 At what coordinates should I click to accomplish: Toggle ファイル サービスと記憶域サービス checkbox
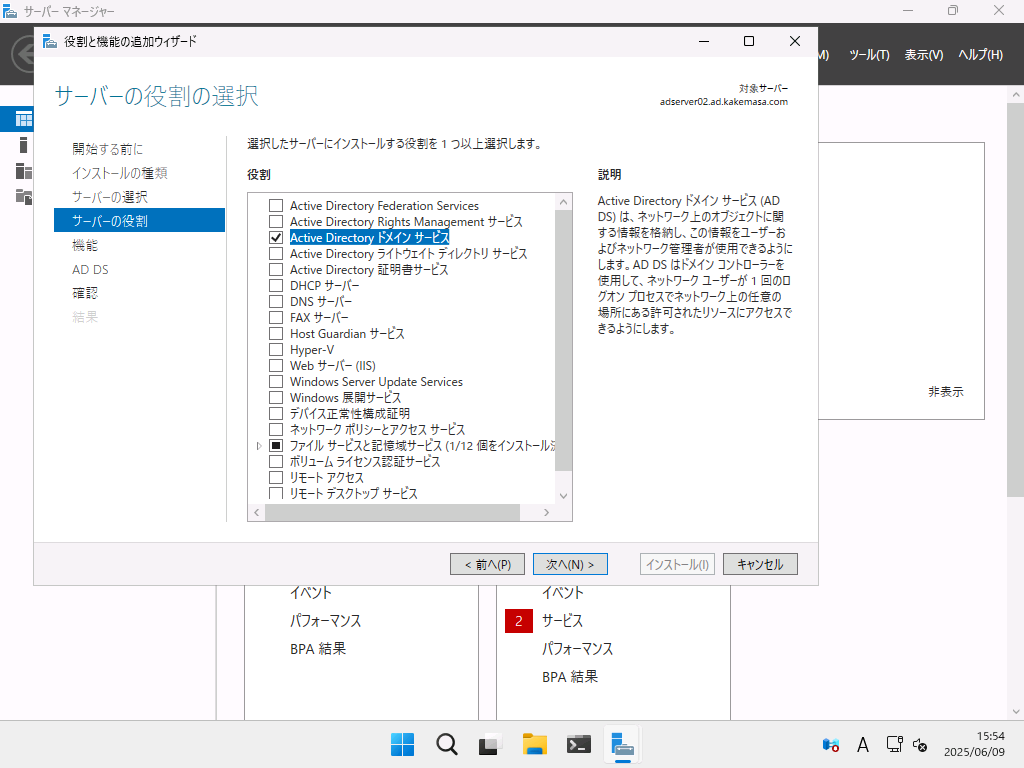click(x=276, y=445)
